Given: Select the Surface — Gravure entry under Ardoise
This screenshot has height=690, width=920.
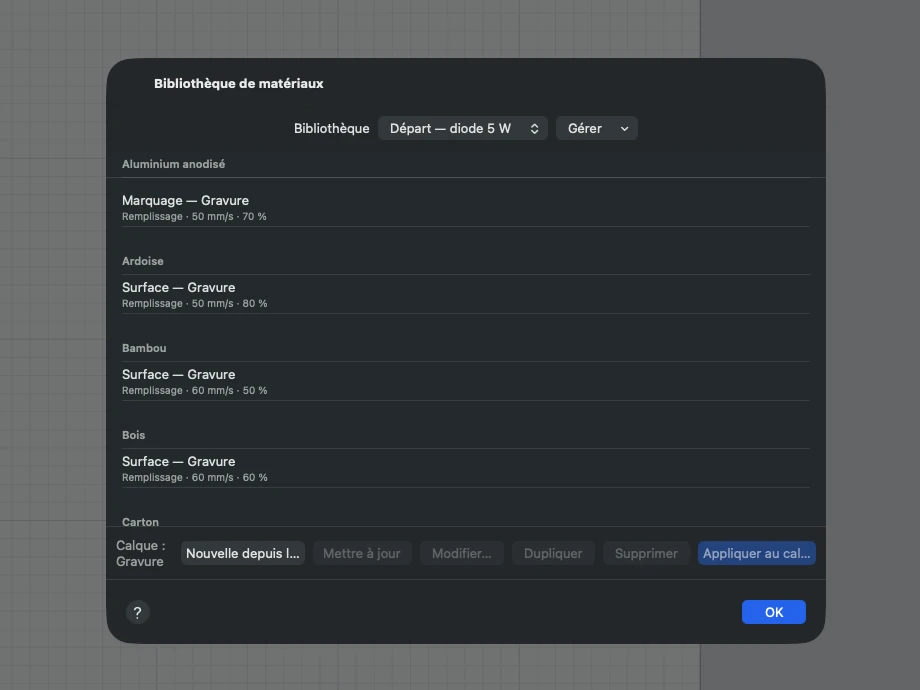Looking at the screenshot, I should [465, 295].
